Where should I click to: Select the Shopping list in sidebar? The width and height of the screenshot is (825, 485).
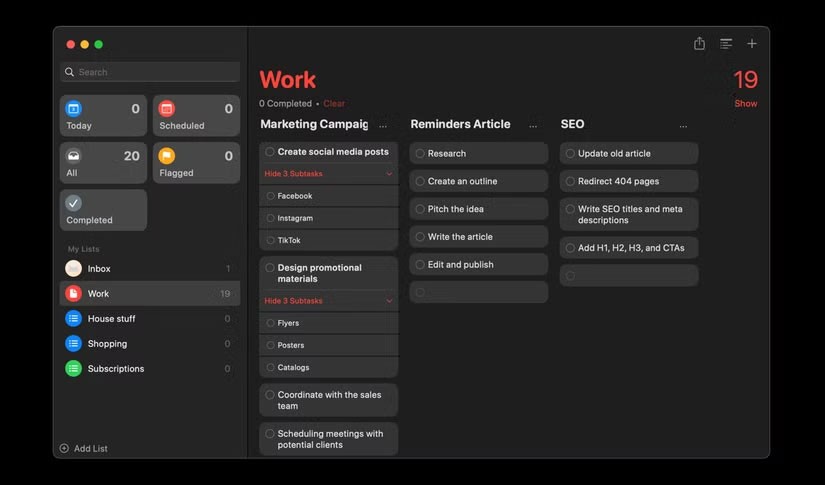coord(107,344)
